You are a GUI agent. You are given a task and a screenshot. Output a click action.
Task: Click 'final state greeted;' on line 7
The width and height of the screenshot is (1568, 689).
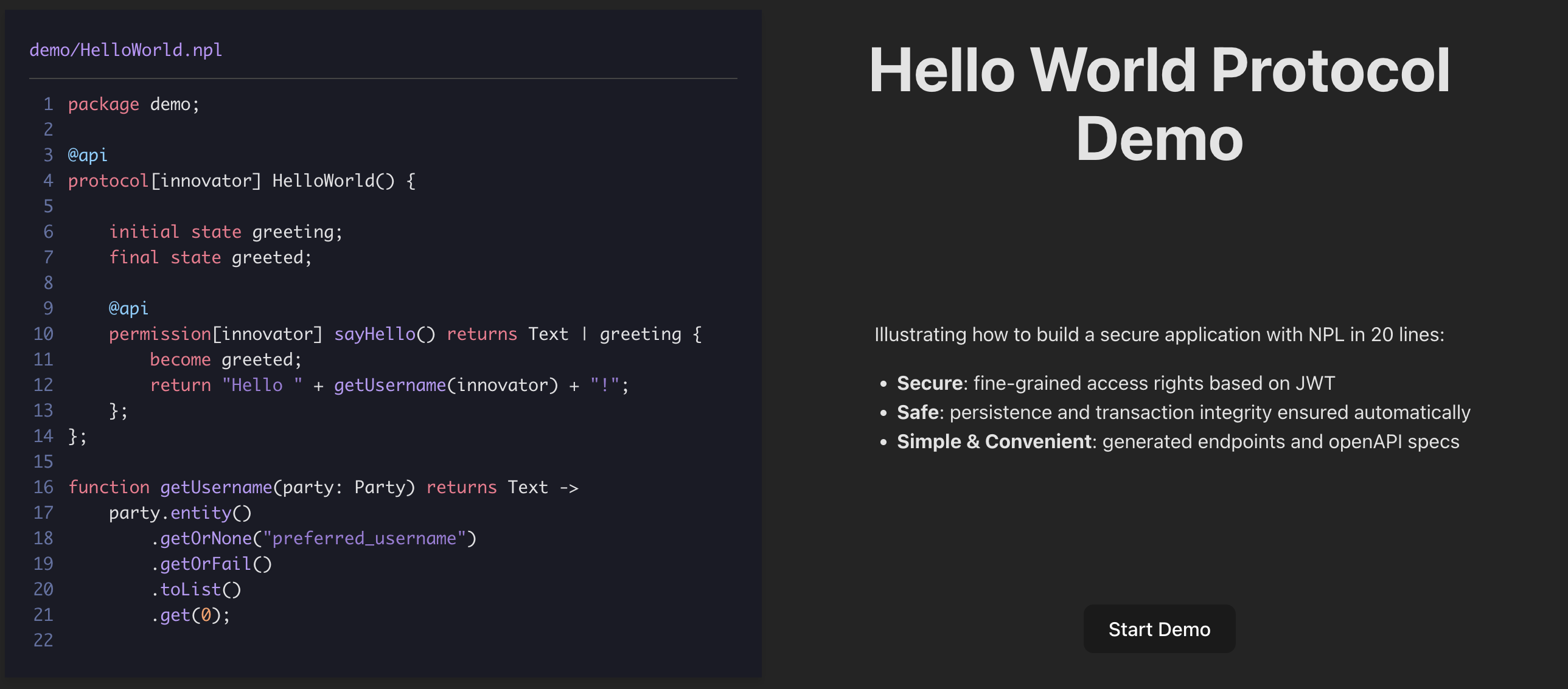click(211, 257)
